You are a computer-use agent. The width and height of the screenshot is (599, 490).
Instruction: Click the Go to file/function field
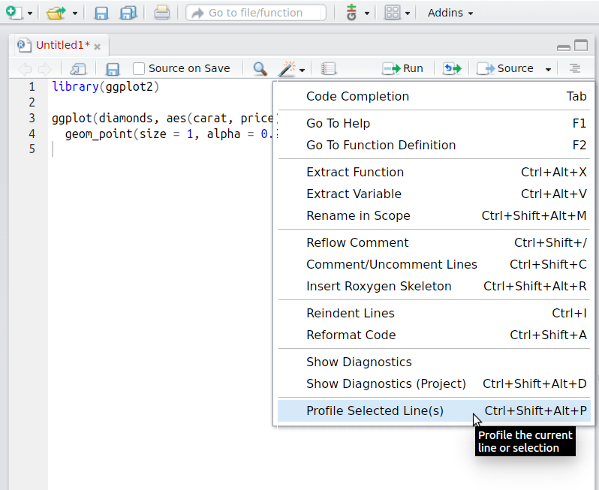coord(256,13)
